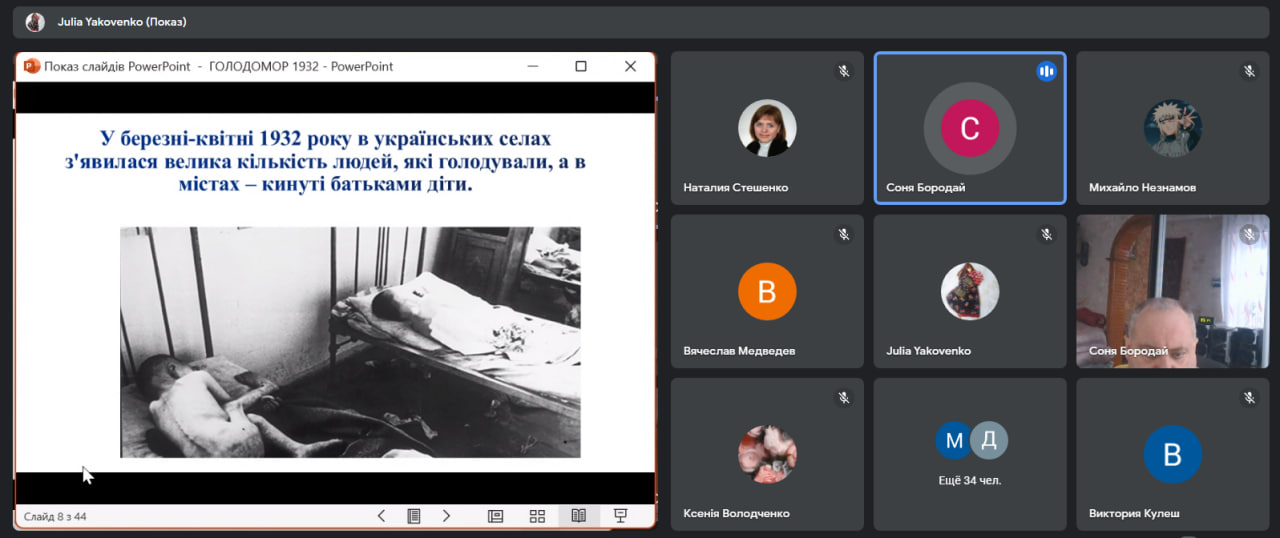Show the 34 more participants tile
Image resolution: width=1280 pixels, height=538 pixels.
(x=970, y=454)
